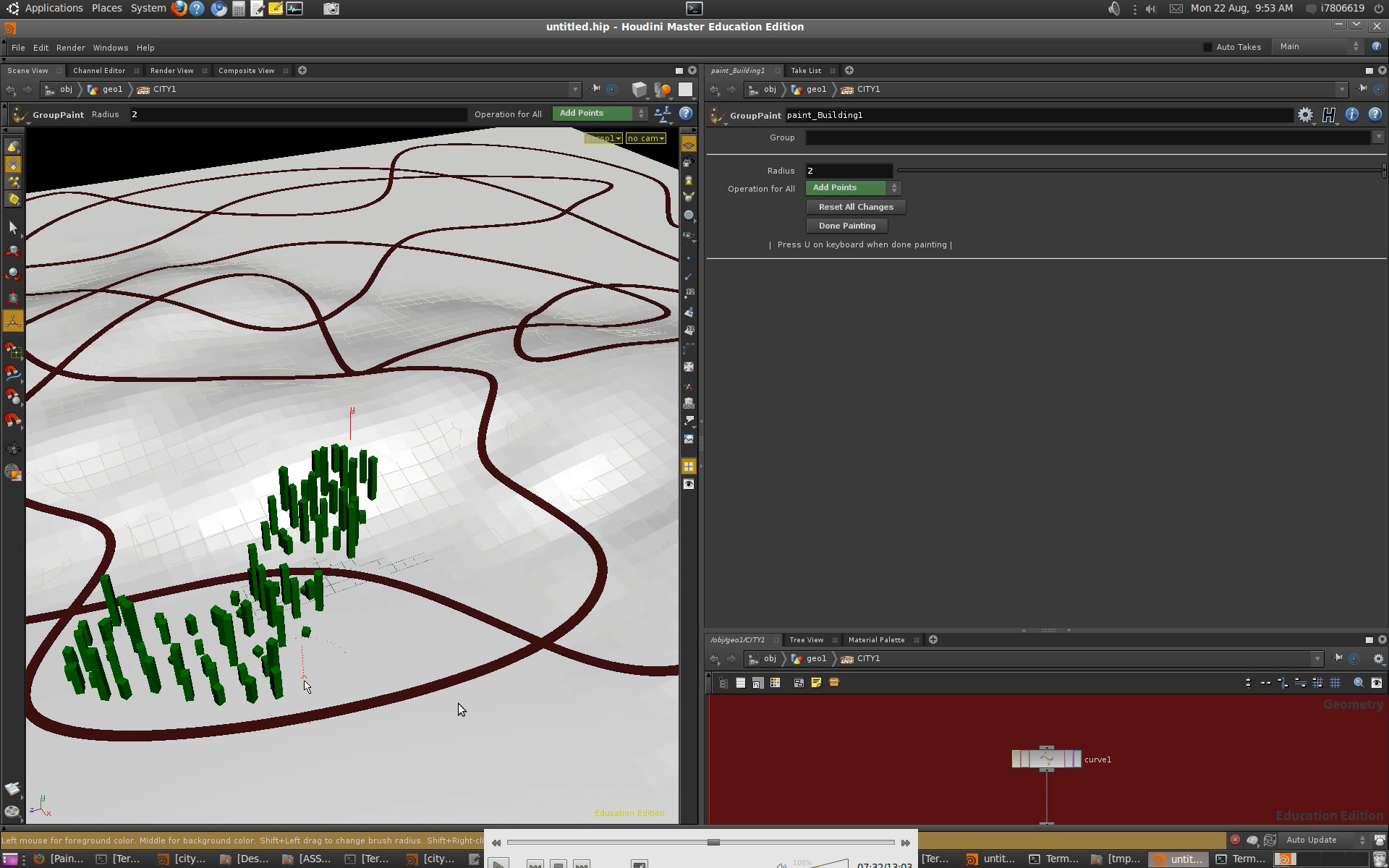Toggle the eye display icon in network toolbar
Viewport: 1389px width, 868px height.
pos(1377,682)
